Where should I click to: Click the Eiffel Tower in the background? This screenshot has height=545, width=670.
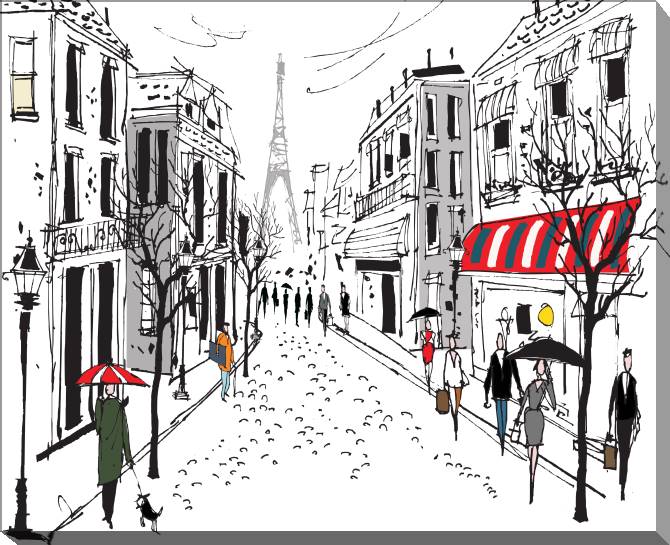281,150
